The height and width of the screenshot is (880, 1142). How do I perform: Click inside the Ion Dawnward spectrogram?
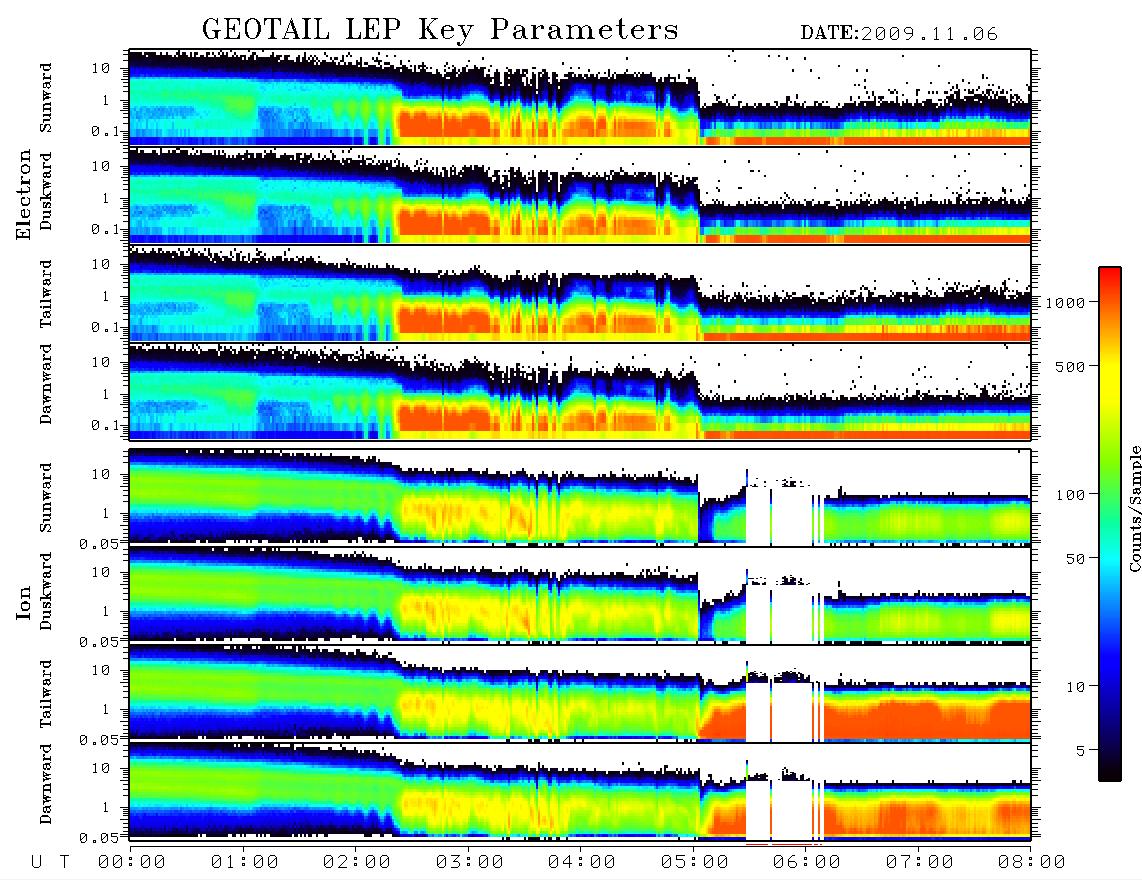[580, 790]
